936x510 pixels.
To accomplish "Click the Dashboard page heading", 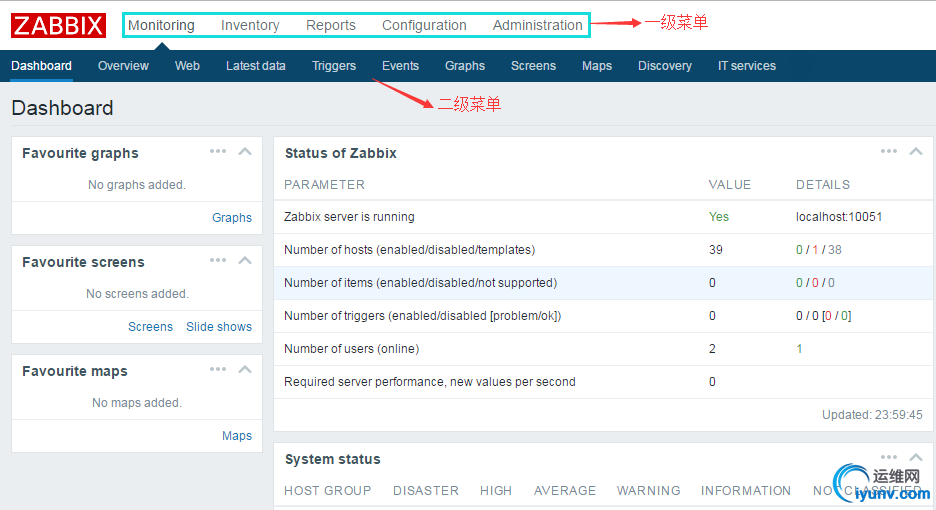I will click(62, 108).
